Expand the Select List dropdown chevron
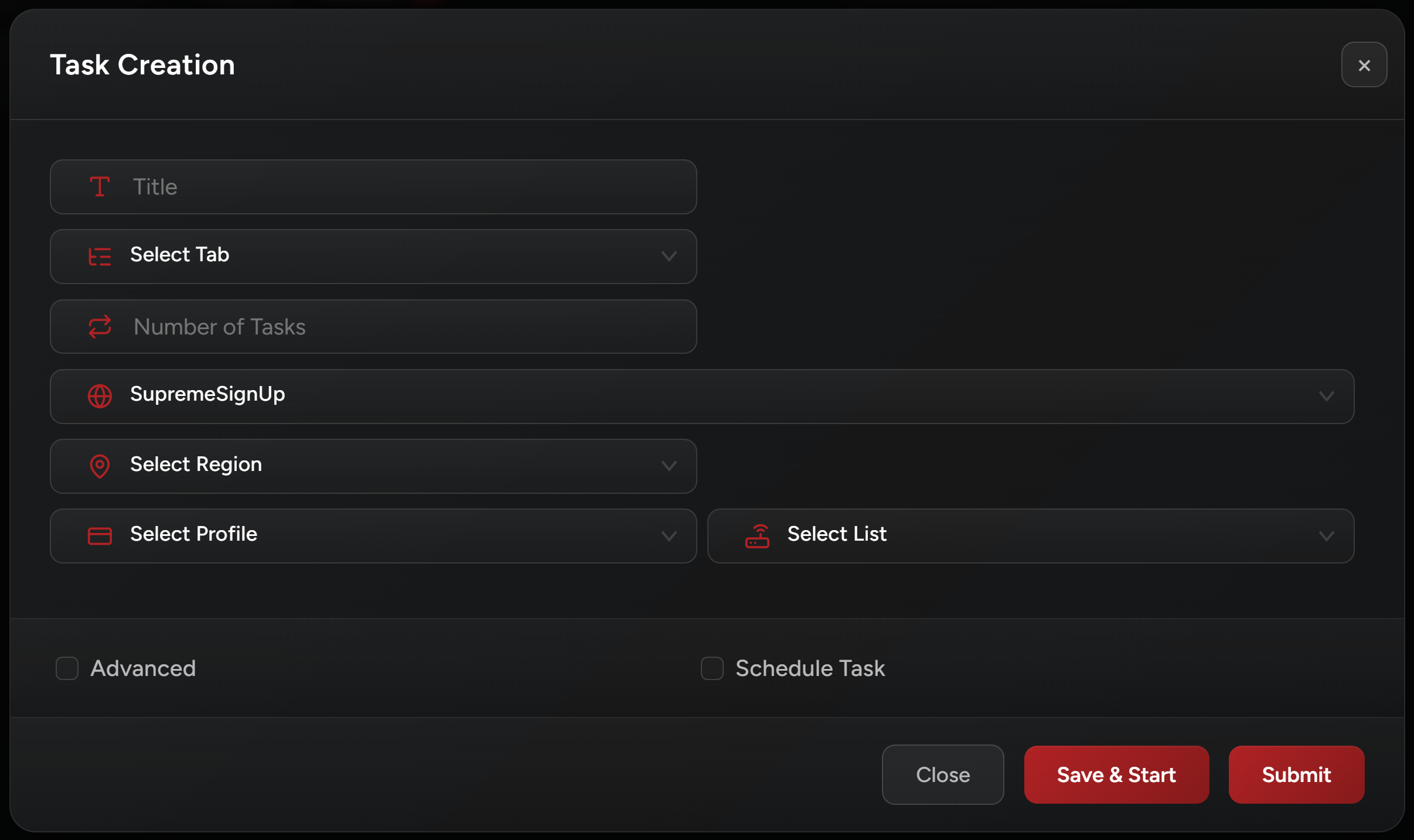Viewport: 1414px width, 840px height. pyautogui.click(x=1326, y=536)
